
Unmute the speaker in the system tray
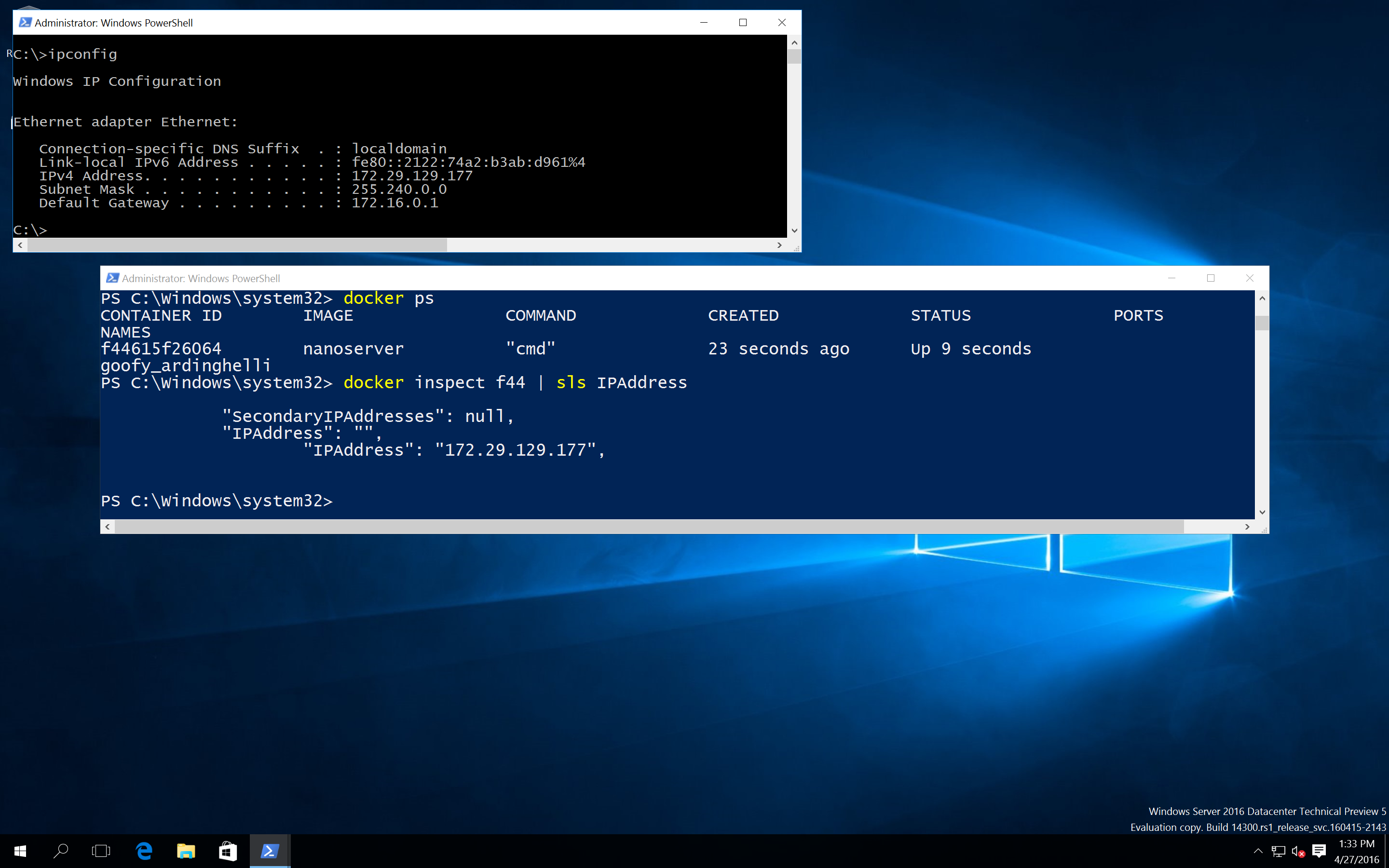pyautogui.click(x=1298, y=851)
